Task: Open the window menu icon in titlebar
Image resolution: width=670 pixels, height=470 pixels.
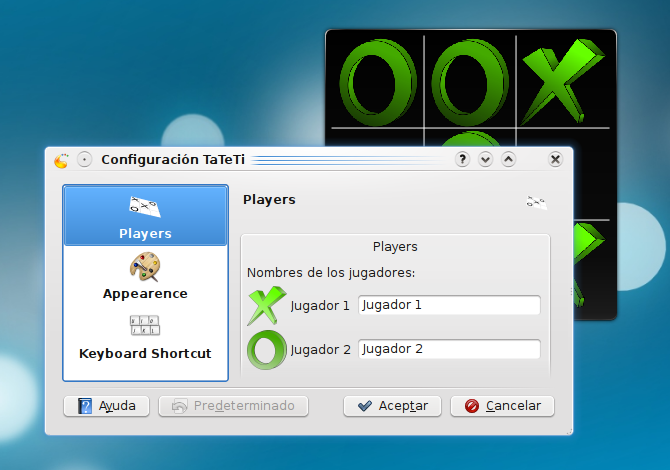Action: (x=62, y=161)
